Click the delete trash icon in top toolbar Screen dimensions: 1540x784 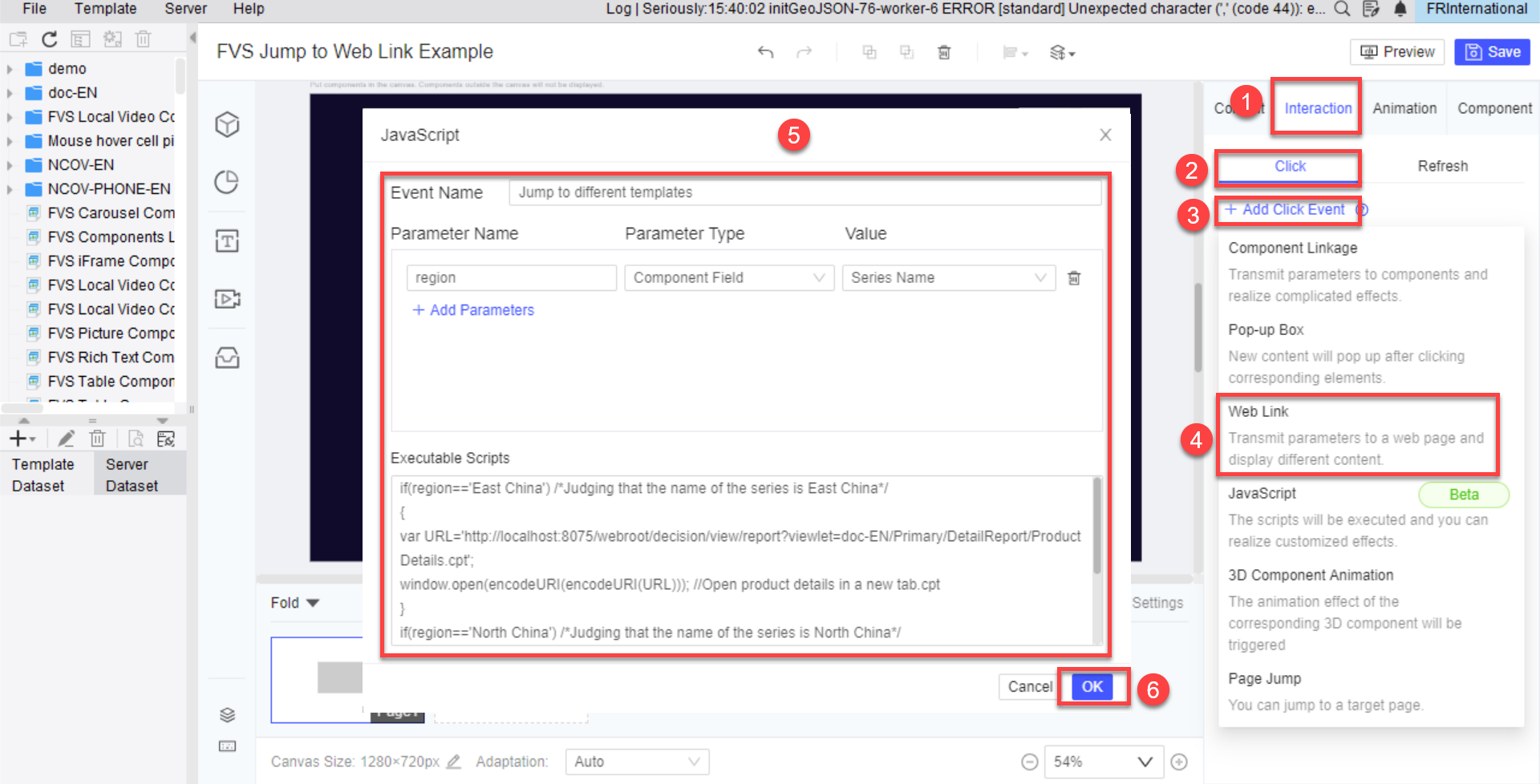[944, 52]
